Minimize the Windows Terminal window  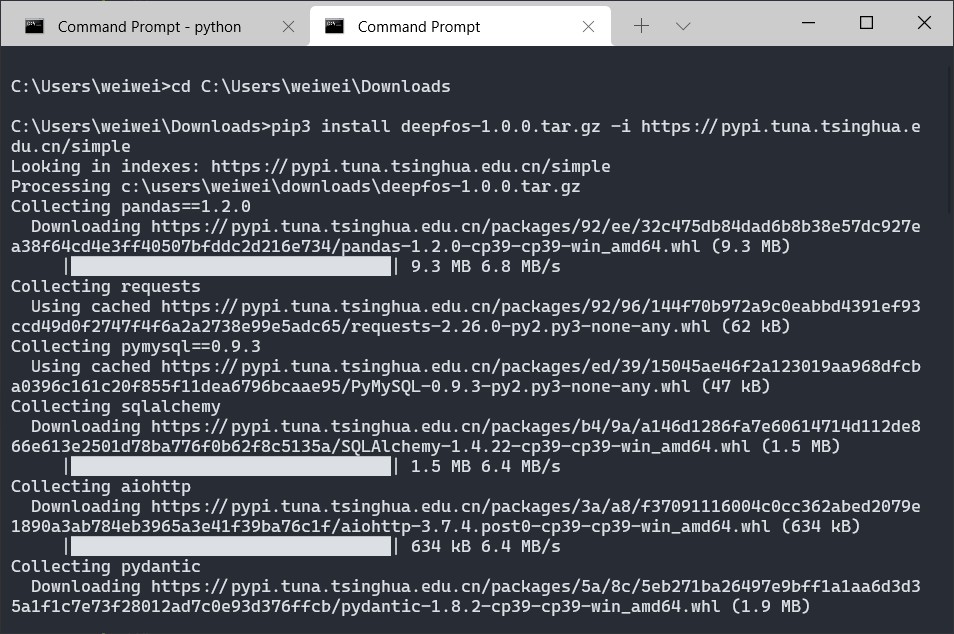tap(808, 22)
